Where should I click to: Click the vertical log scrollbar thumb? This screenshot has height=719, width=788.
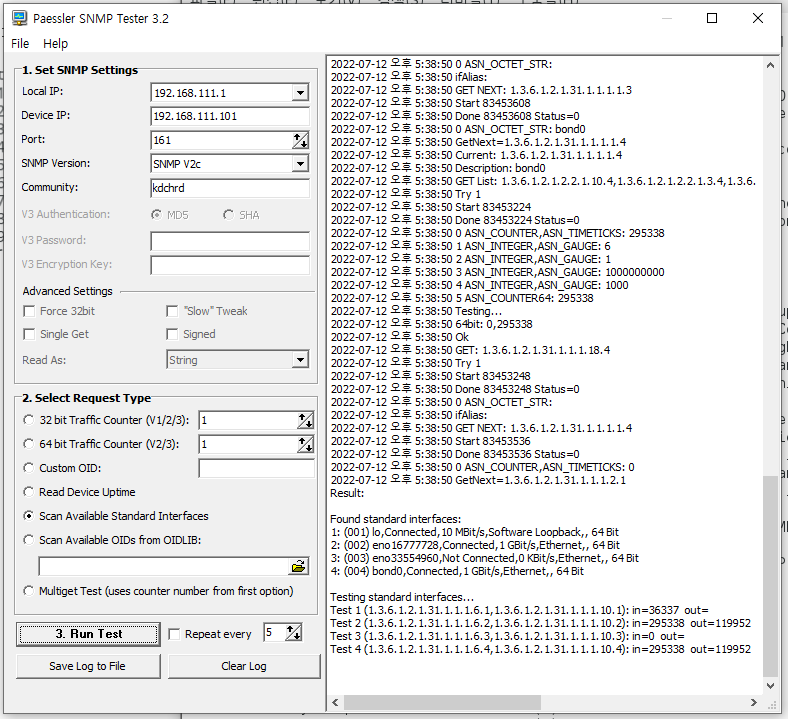(x=770, y=576)
